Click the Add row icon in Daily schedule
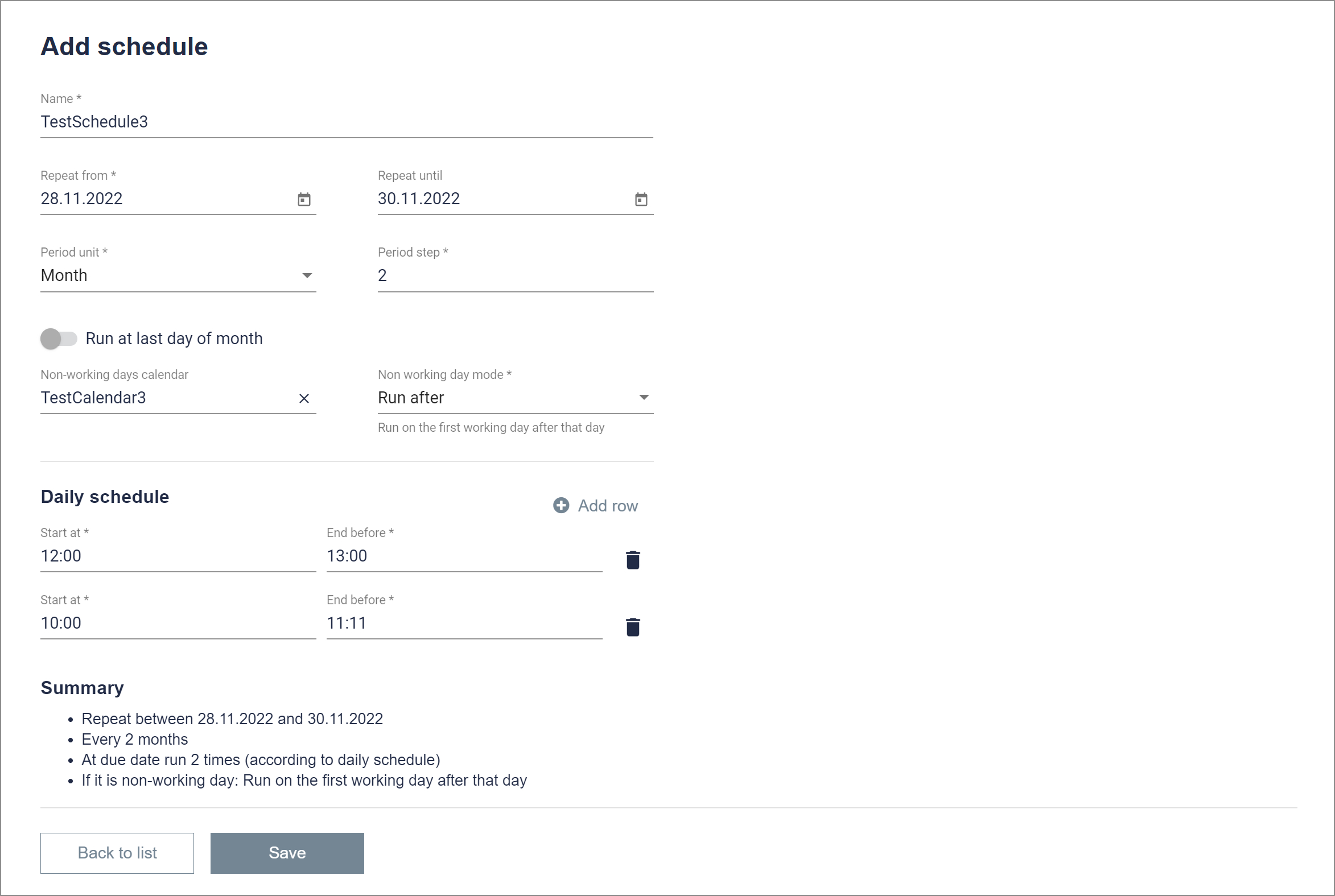The image size is (1335, 896). (561, 505)
